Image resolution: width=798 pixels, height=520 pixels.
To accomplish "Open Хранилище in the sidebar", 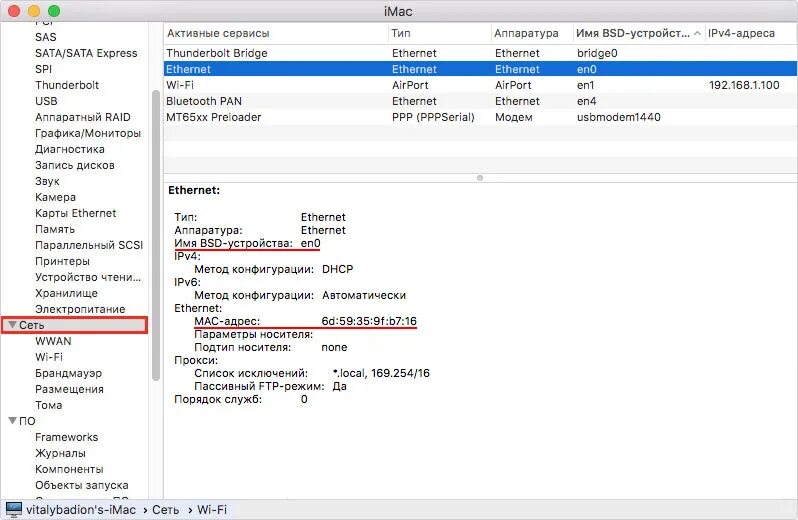I will [x=66, y=294].
